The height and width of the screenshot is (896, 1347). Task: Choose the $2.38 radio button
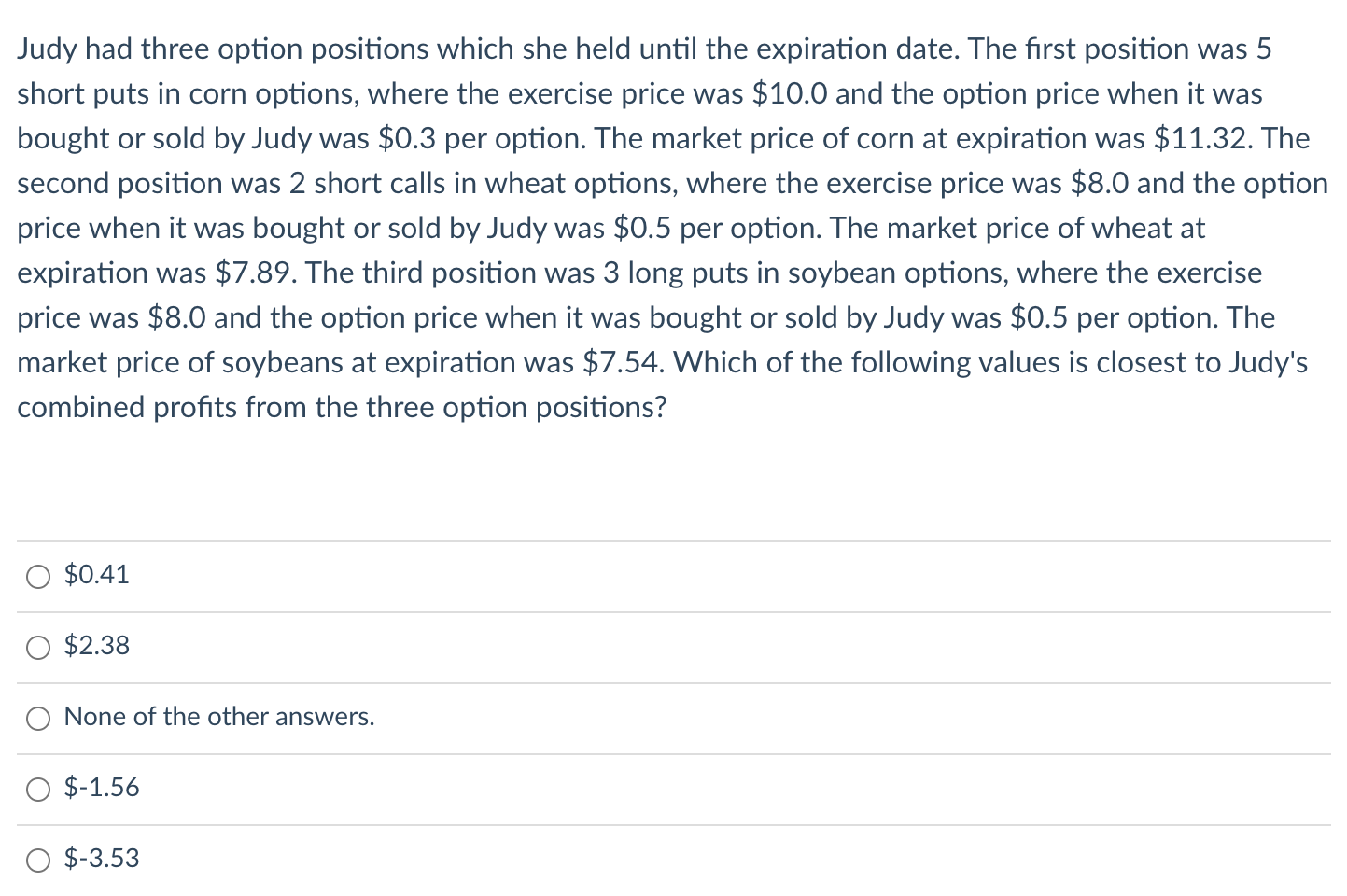pyautogui.click(x=38, y=648)
